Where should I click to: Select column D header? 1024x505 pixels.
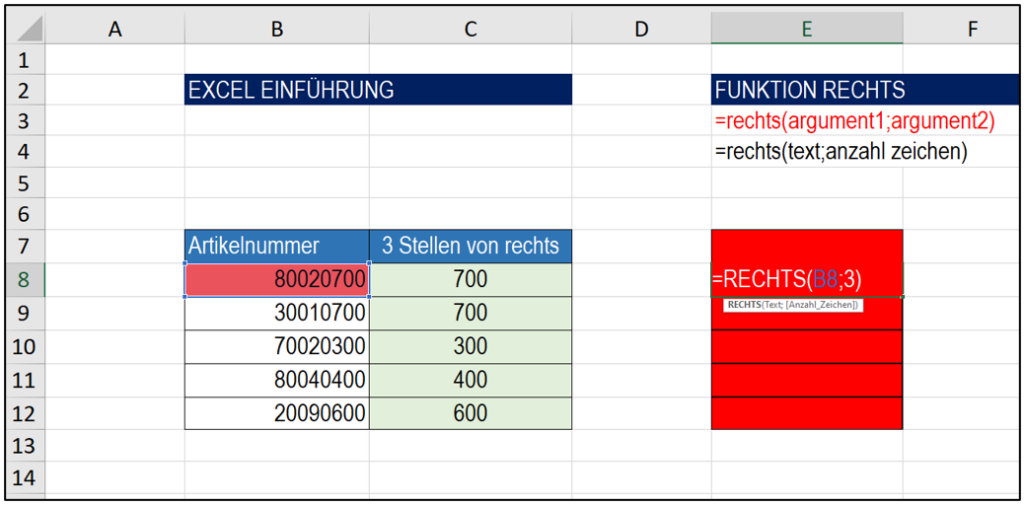point(641,29)
